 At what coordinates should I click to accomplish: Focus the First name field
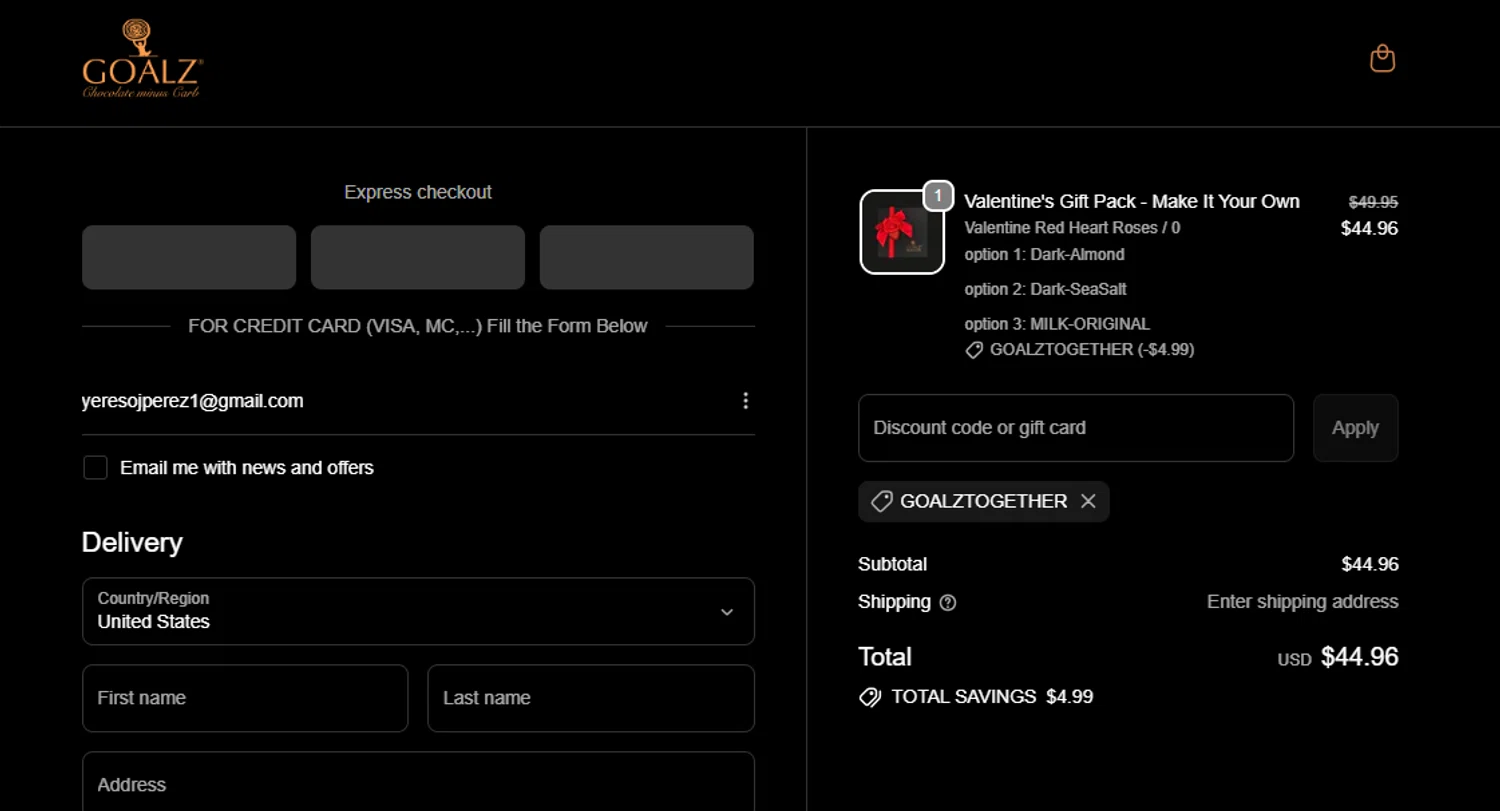[x=245, y=698]
